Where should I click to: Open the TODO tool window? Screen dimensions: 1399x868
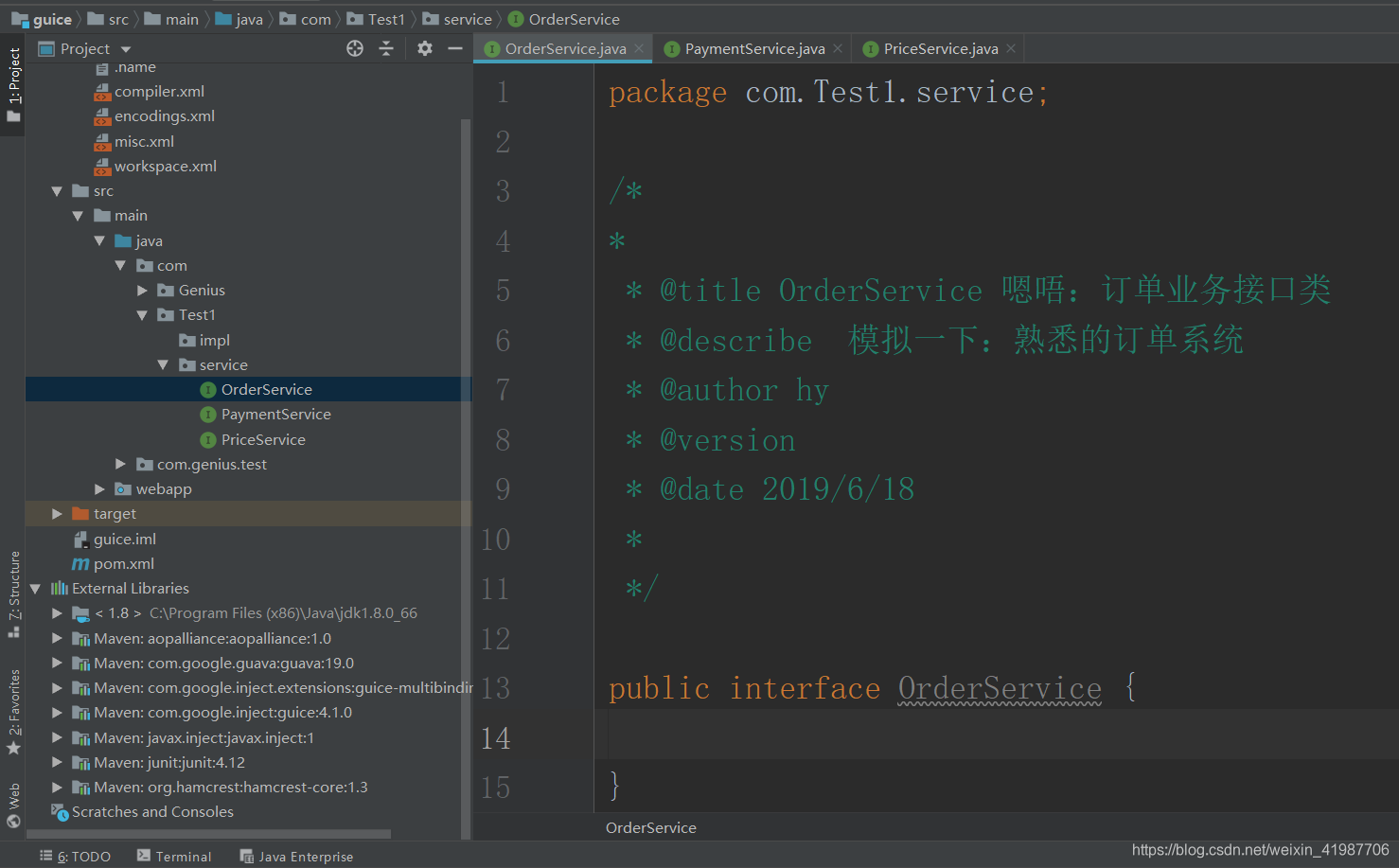[x=75, y=856]
